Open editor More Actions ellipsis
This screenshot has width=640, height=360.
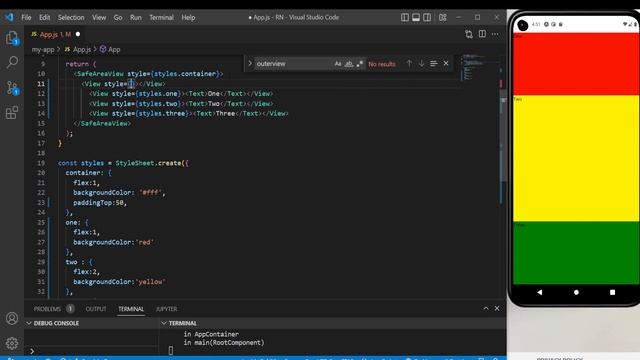tap(495, 34)
